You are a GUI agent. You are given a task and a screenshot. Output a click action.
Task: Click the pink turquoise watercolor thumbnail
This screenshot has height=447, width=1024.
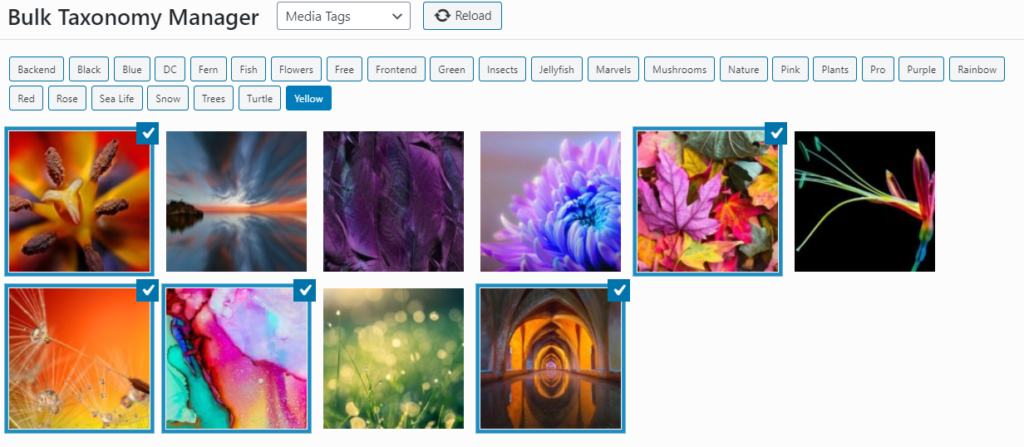236,359
